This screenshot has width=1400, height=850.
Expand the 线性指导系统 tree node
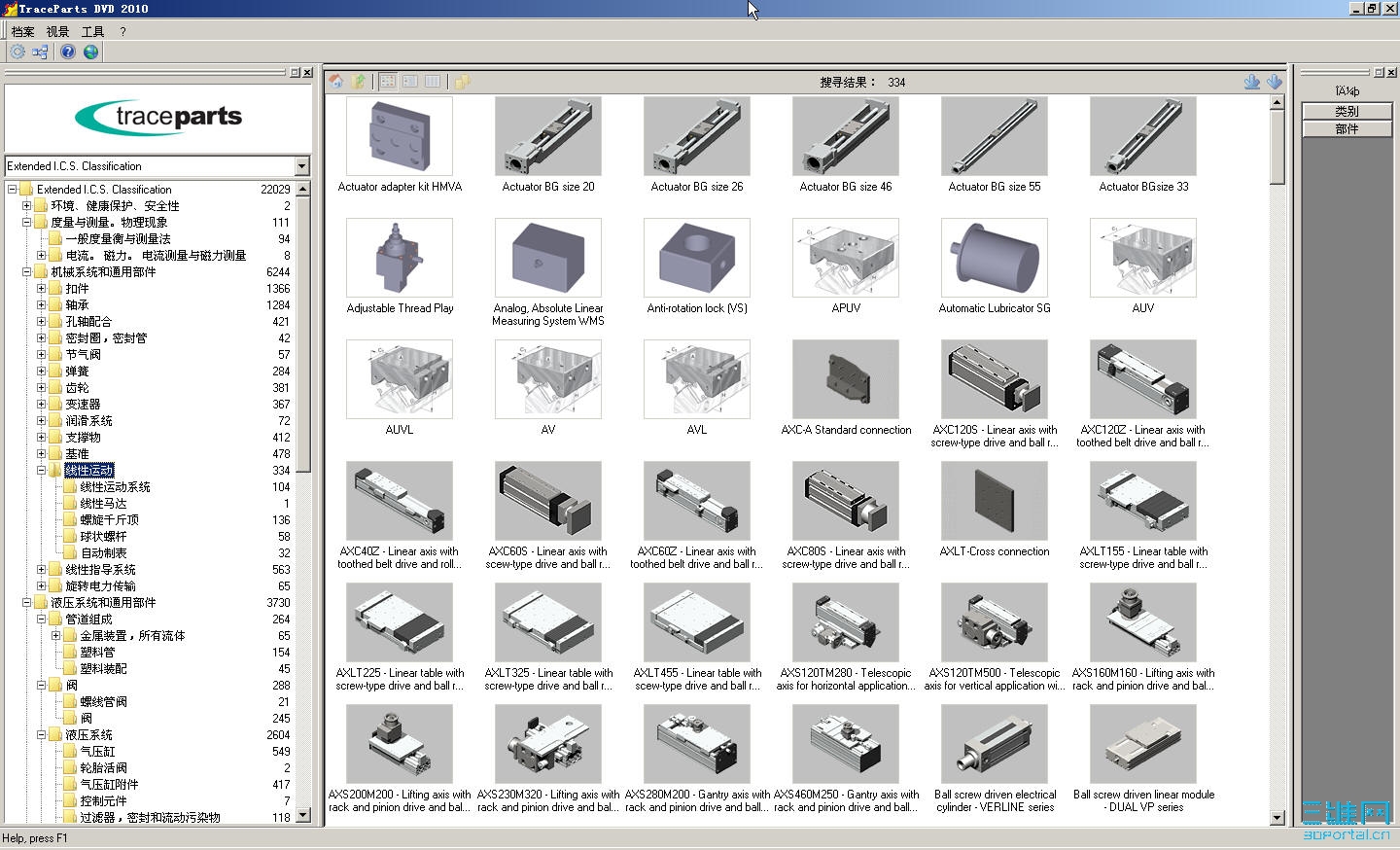pyautogui.click(x=42, y=570)
